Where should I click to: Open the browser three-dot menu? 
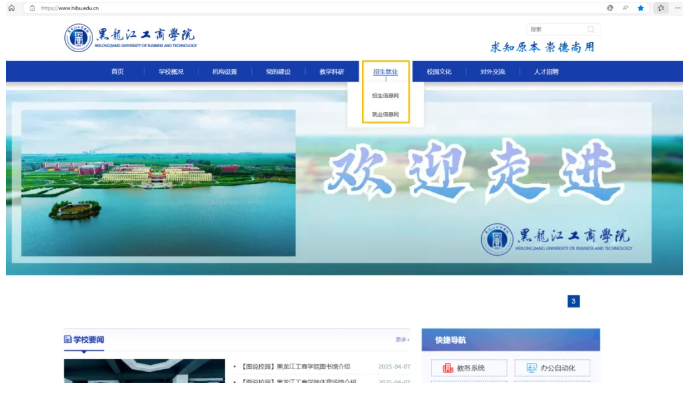(677, 8)
